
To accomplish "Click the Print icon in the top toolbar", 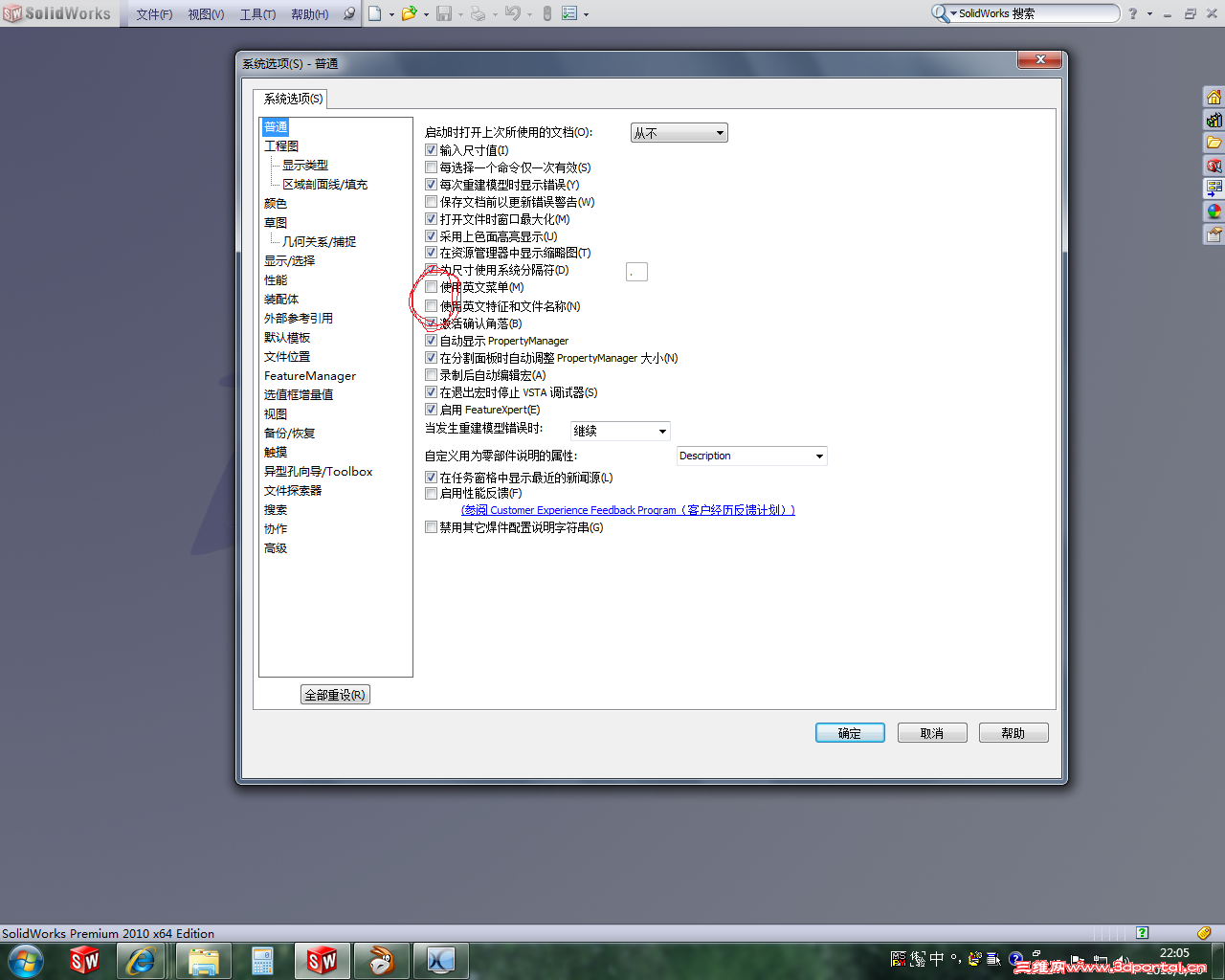I will click(478, 13).
